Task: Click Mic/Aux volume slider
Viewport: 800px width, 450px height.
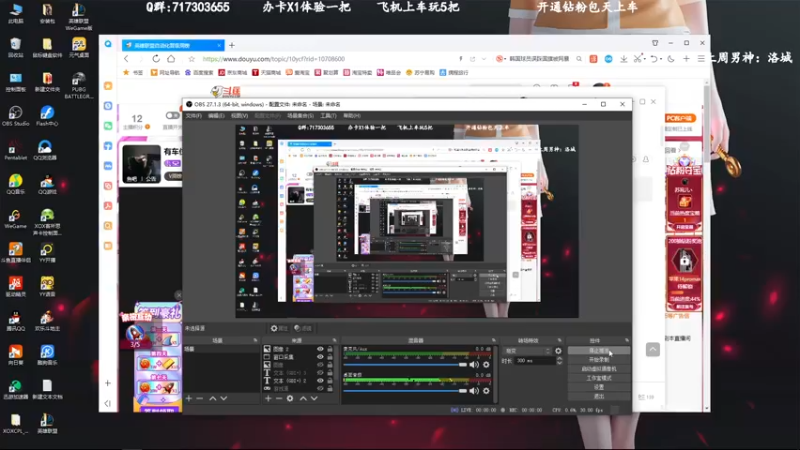Action: [405, 364]
